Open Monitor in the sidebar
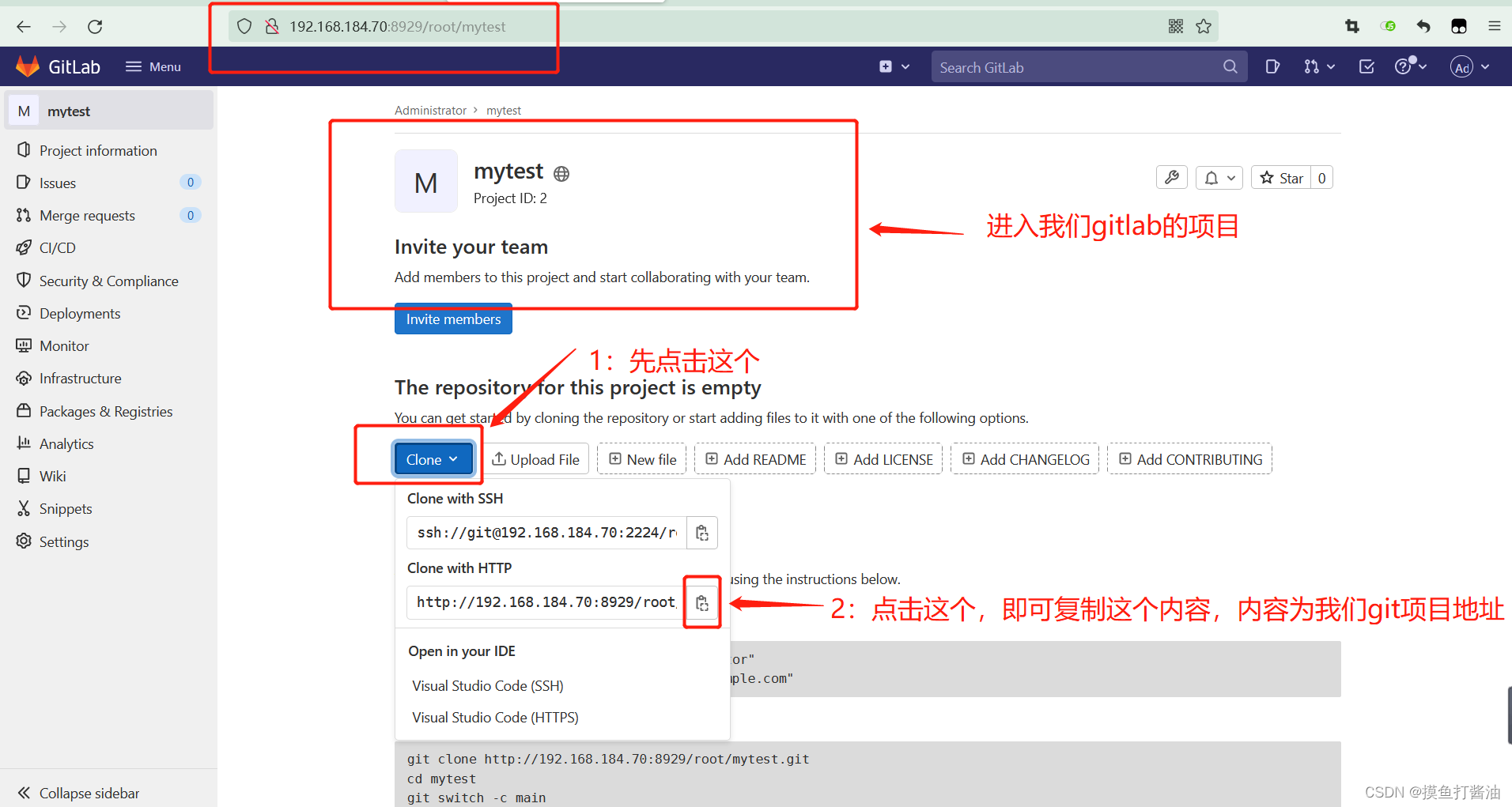 pyautogui.click(x=64, y=346)
